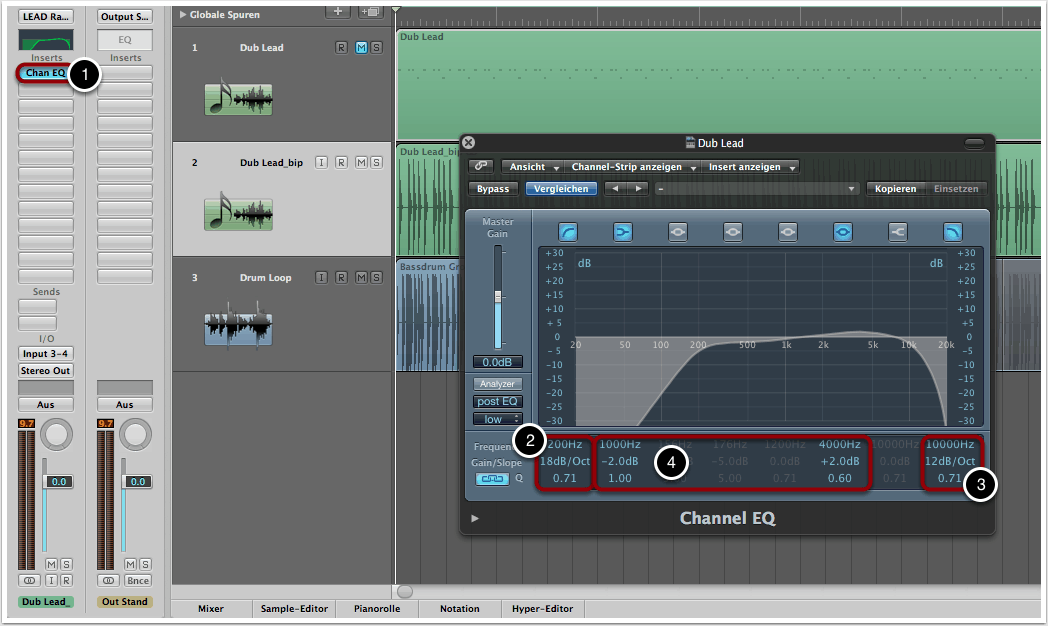1048x626 pixels.
Task: Disable the low-pass filter band icon
Action: (x=952, y=231)
